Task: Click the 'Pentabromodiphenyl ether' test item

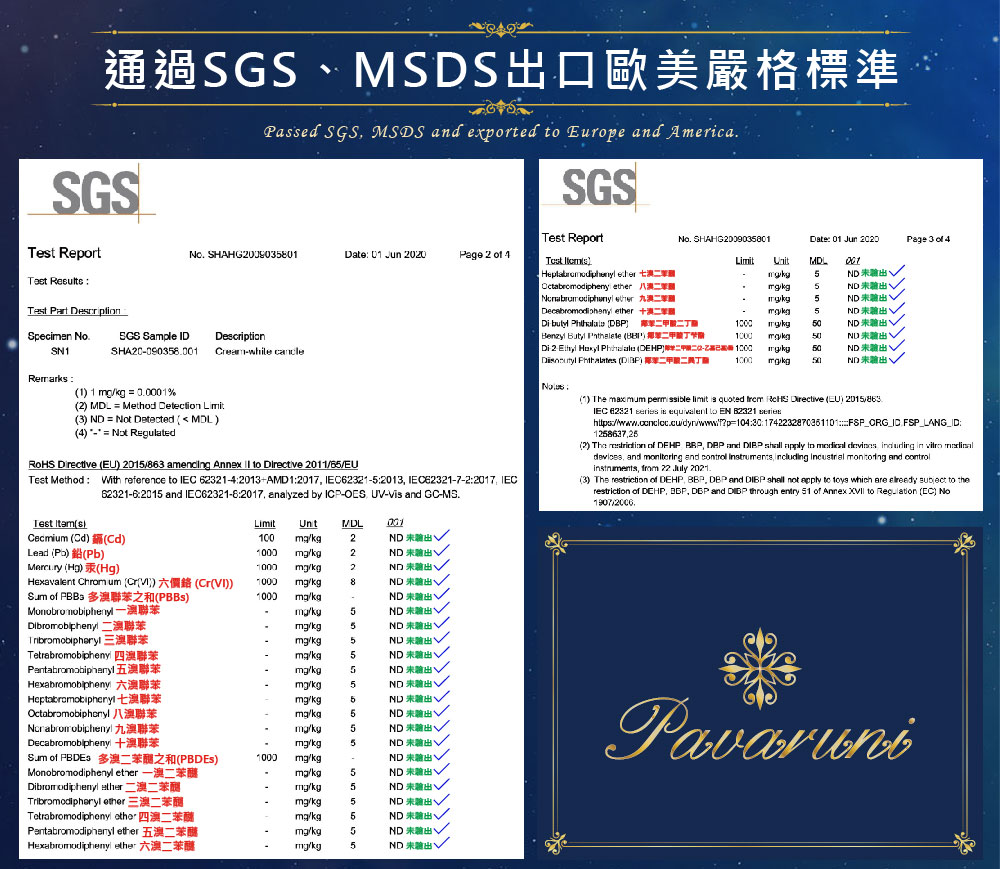Action: 112,831
